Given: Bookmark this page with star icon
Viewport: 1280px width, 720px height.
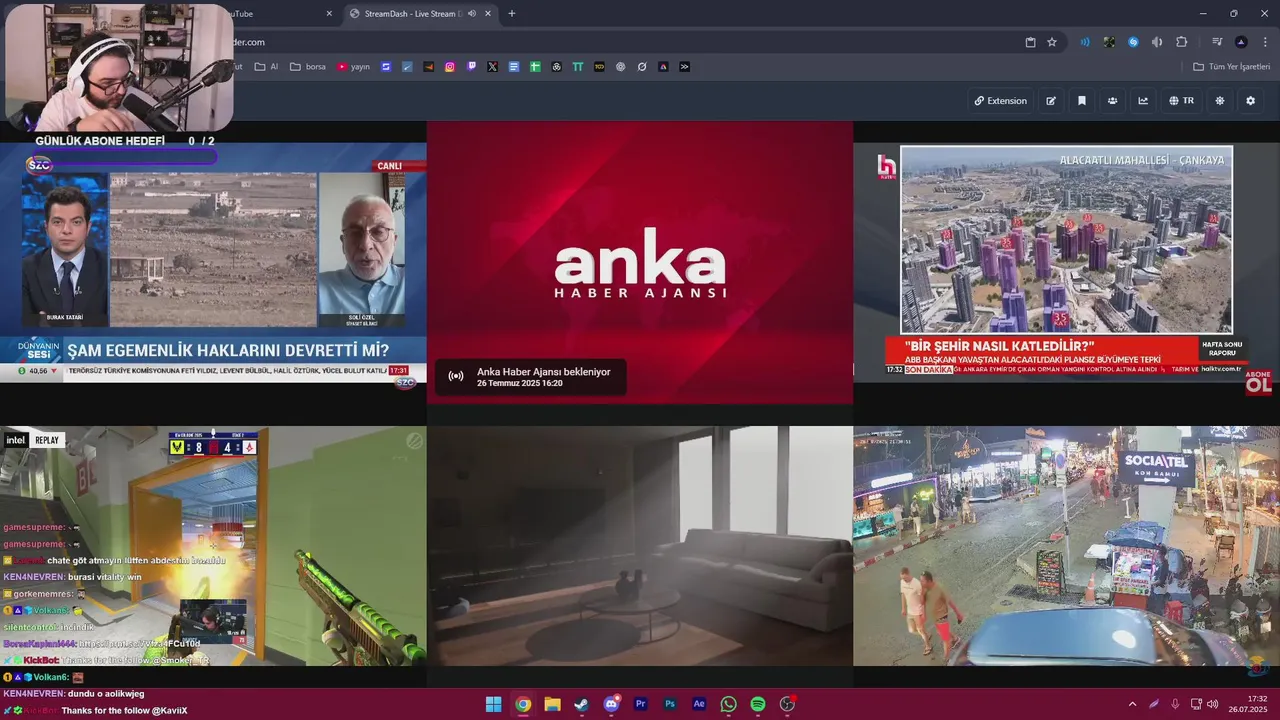Looking at the screenshot, I should tap(1052, 42).
